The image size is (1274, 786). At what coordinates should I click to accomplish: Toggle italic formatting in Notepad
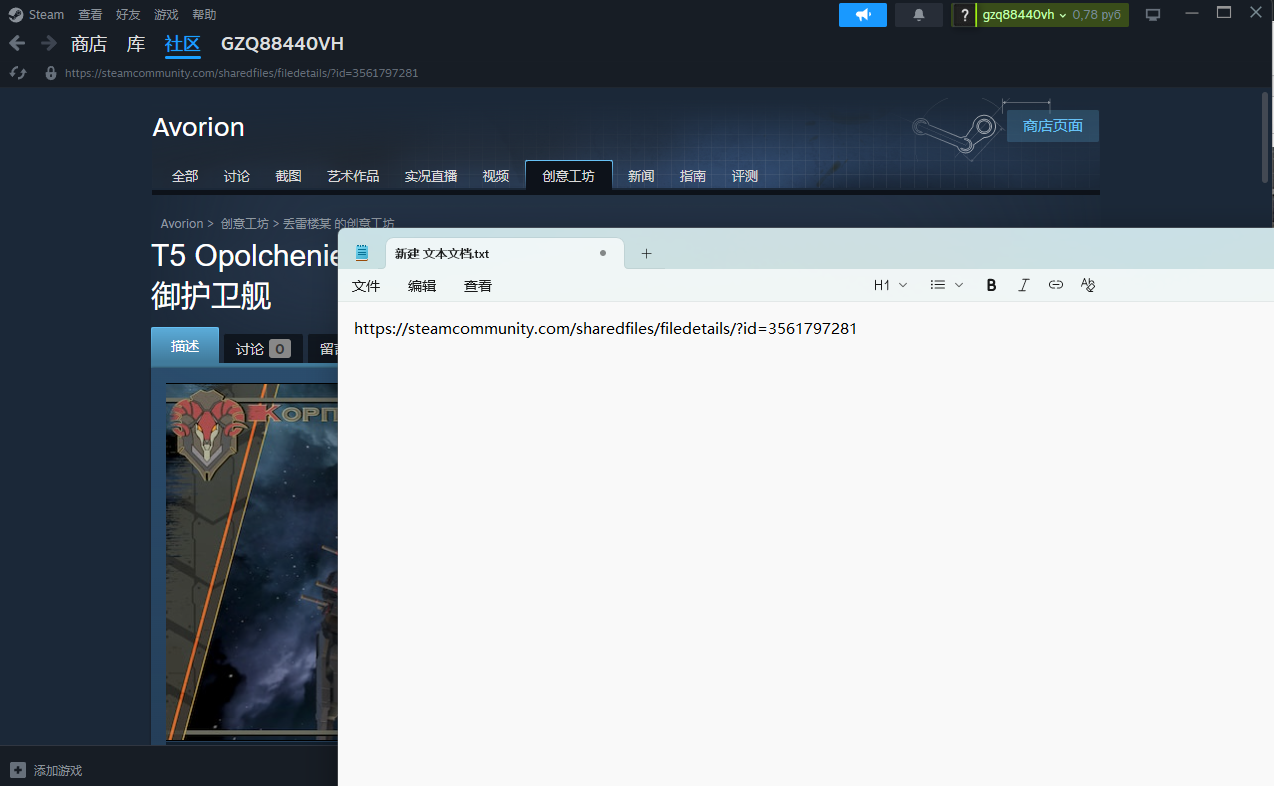pyautogui.click(x=1023, y=285)
